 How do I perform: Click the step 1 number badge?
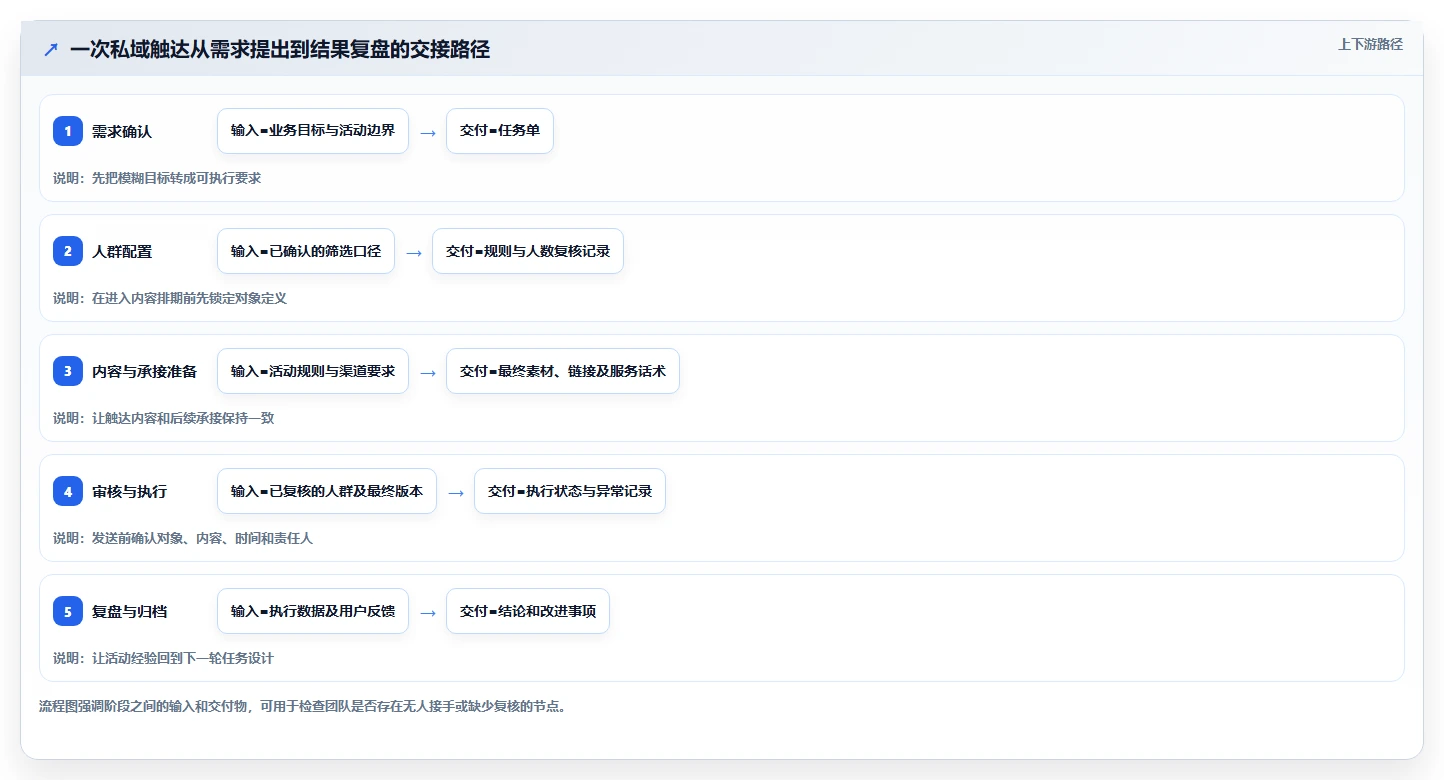click(68, 131)
